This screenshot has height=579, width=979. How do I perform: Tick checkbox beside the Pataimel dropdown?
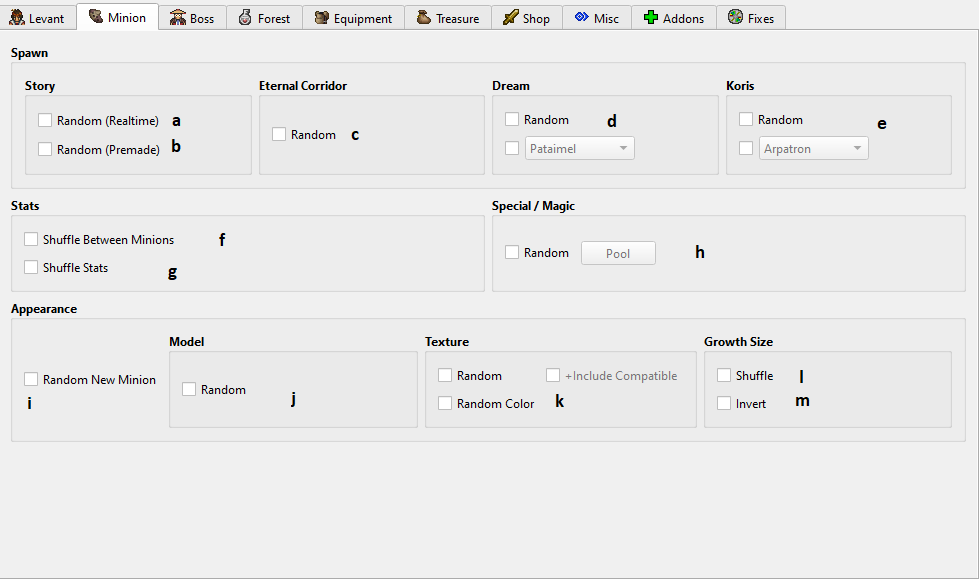[x=512, y=148]
